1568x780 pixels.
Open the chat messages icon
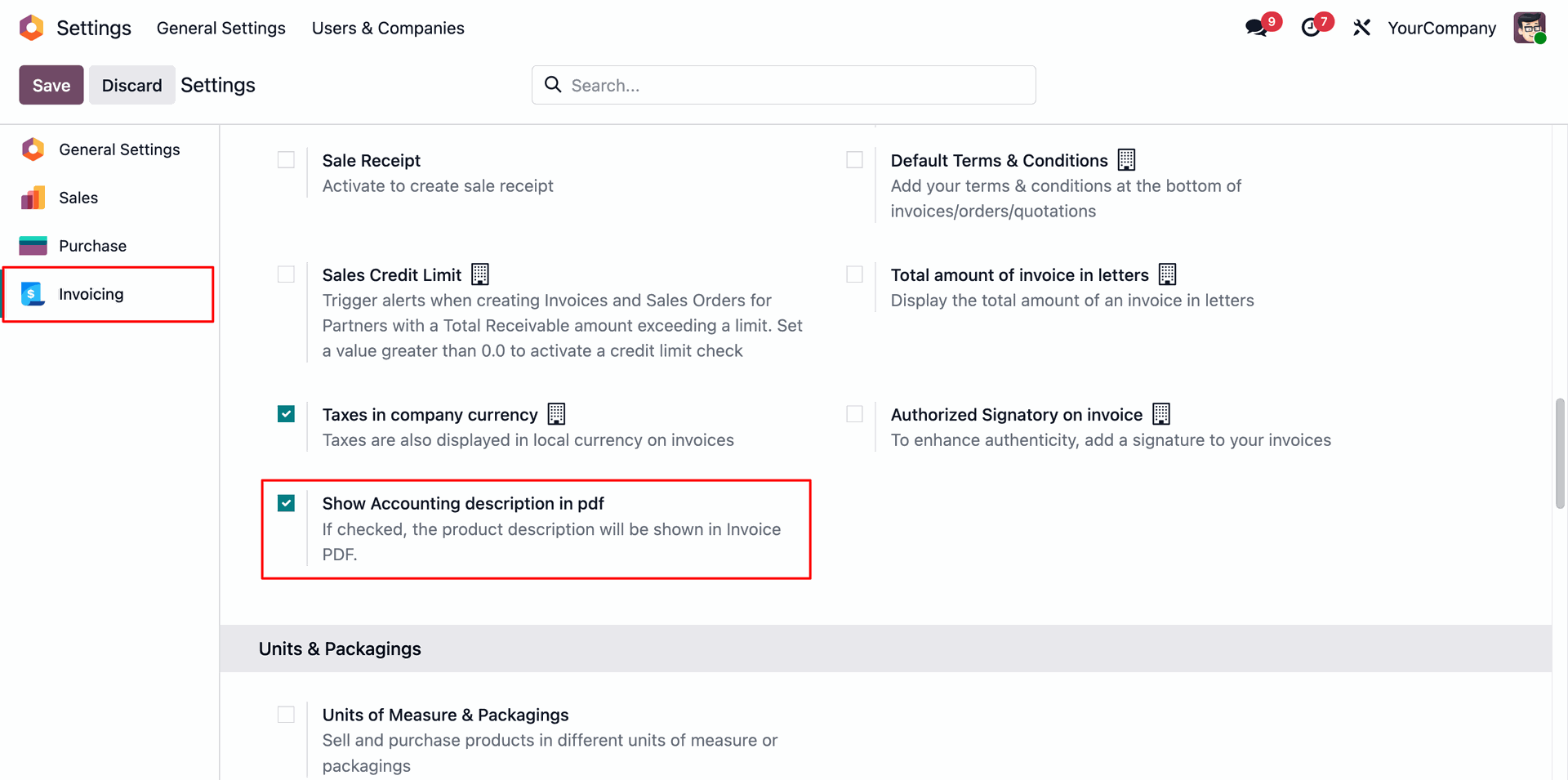(x=1256, y=28)
